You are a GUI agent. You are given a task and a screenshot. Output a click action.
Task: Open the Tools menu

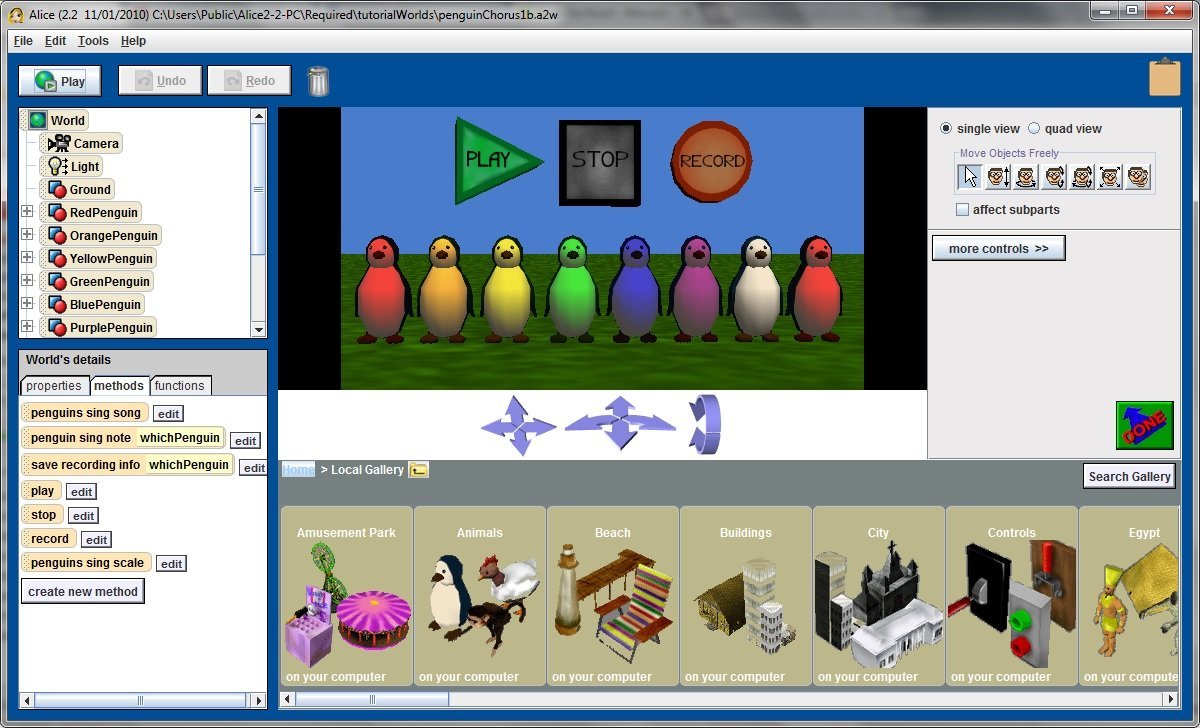click(x=92, y=41)
